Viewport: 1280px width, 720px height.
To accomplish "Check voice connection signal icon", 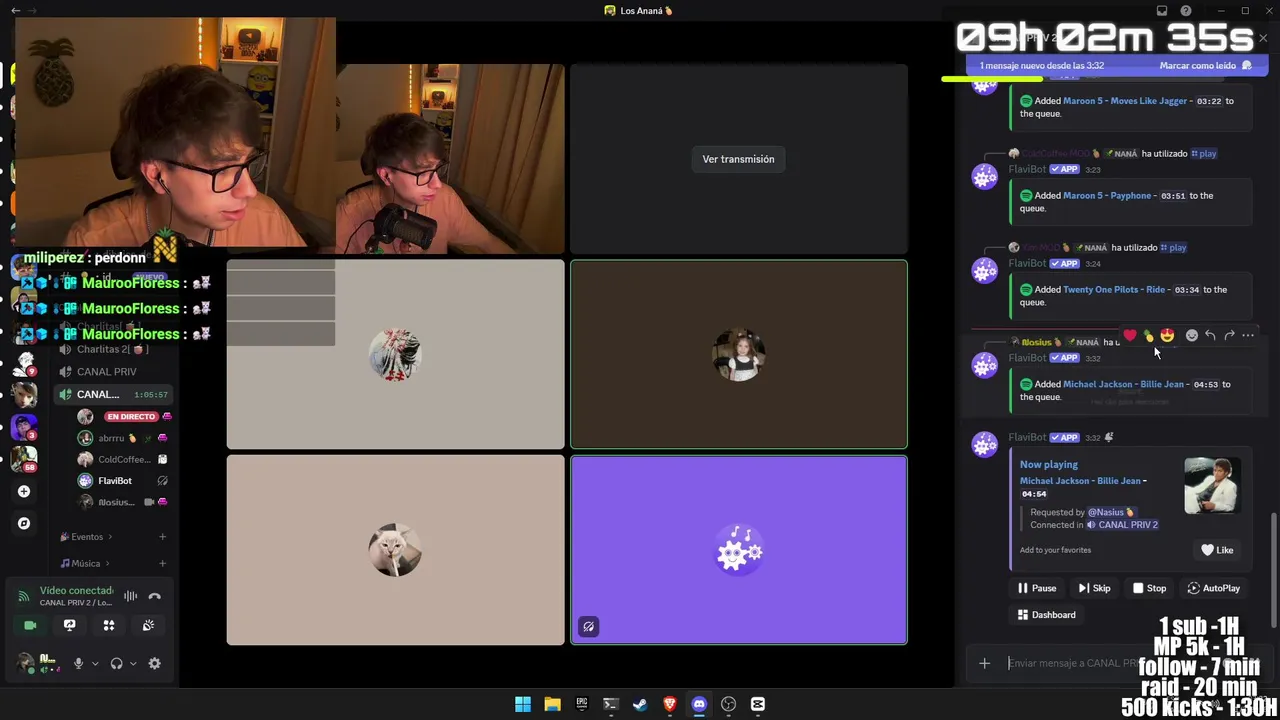I will (x=24, y=596).
